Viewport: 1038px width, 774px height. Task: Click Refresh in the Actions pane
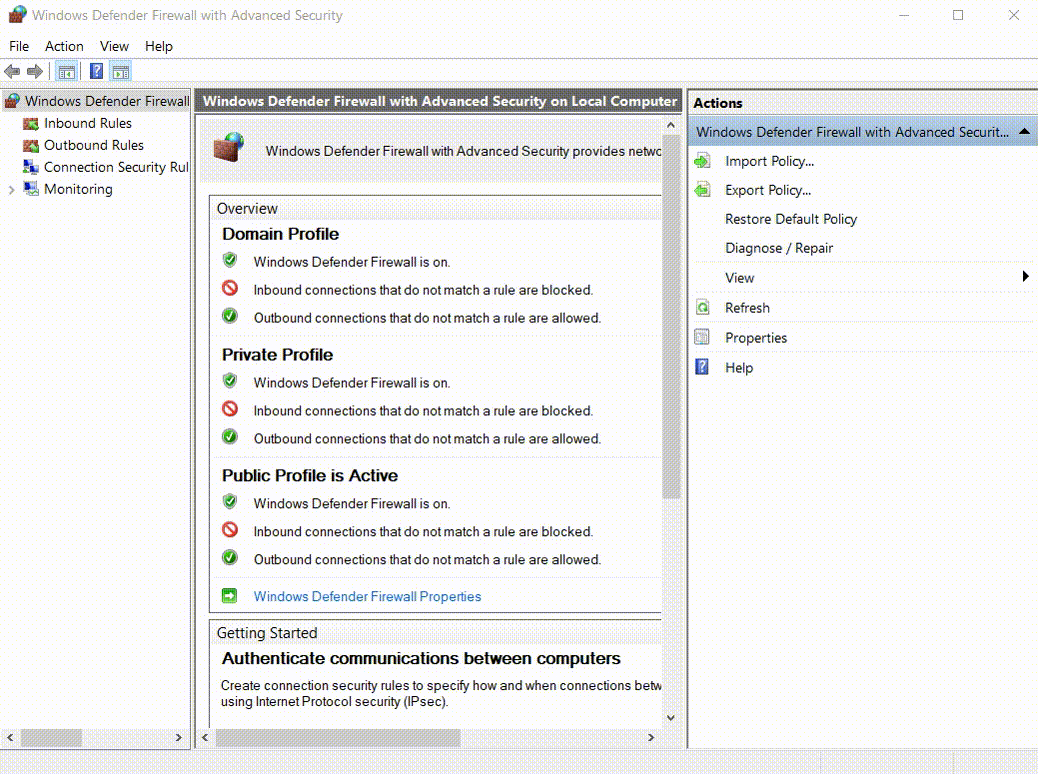click(747, 308)
